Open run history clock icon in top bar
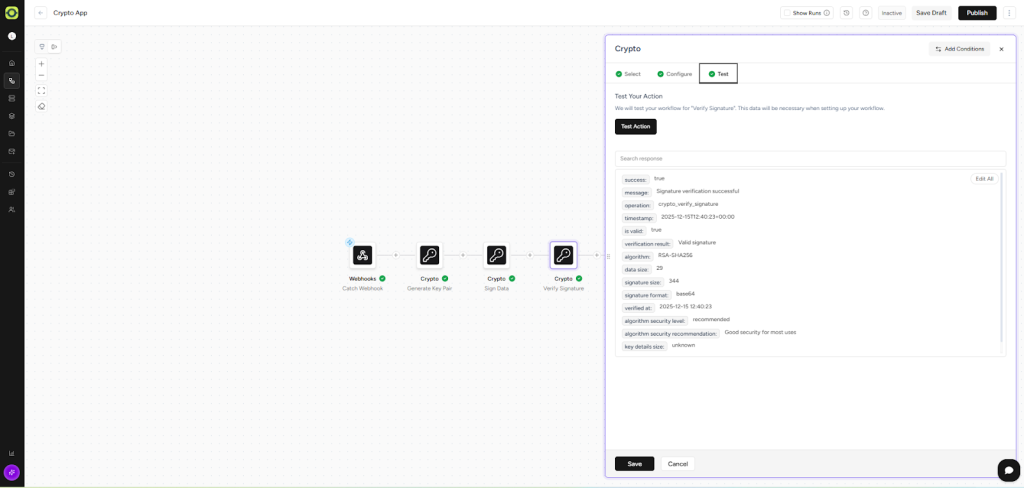 coord(846,13)
